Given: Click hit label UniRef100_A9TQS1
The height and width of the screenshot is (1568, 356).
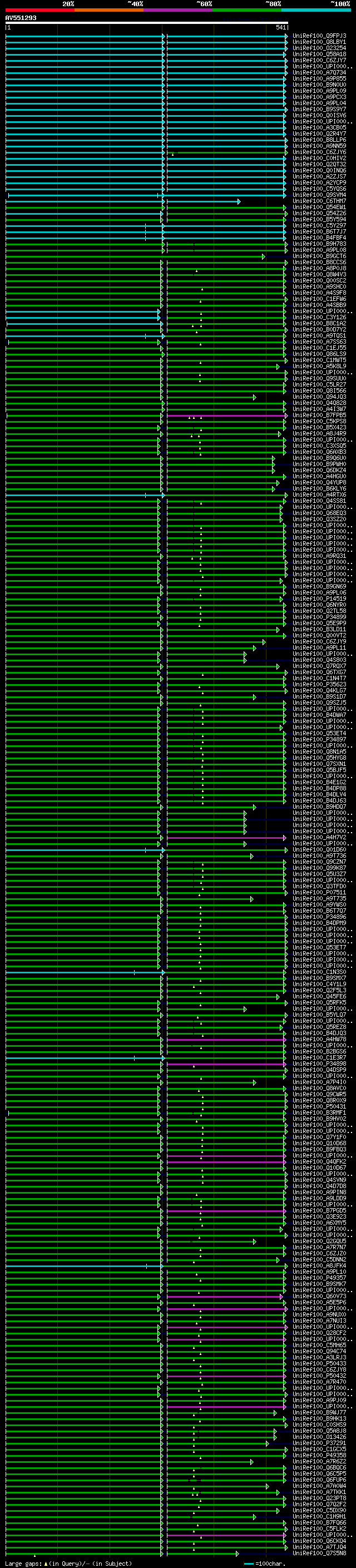Looking at the screenshot, I should tap(319, 335).
